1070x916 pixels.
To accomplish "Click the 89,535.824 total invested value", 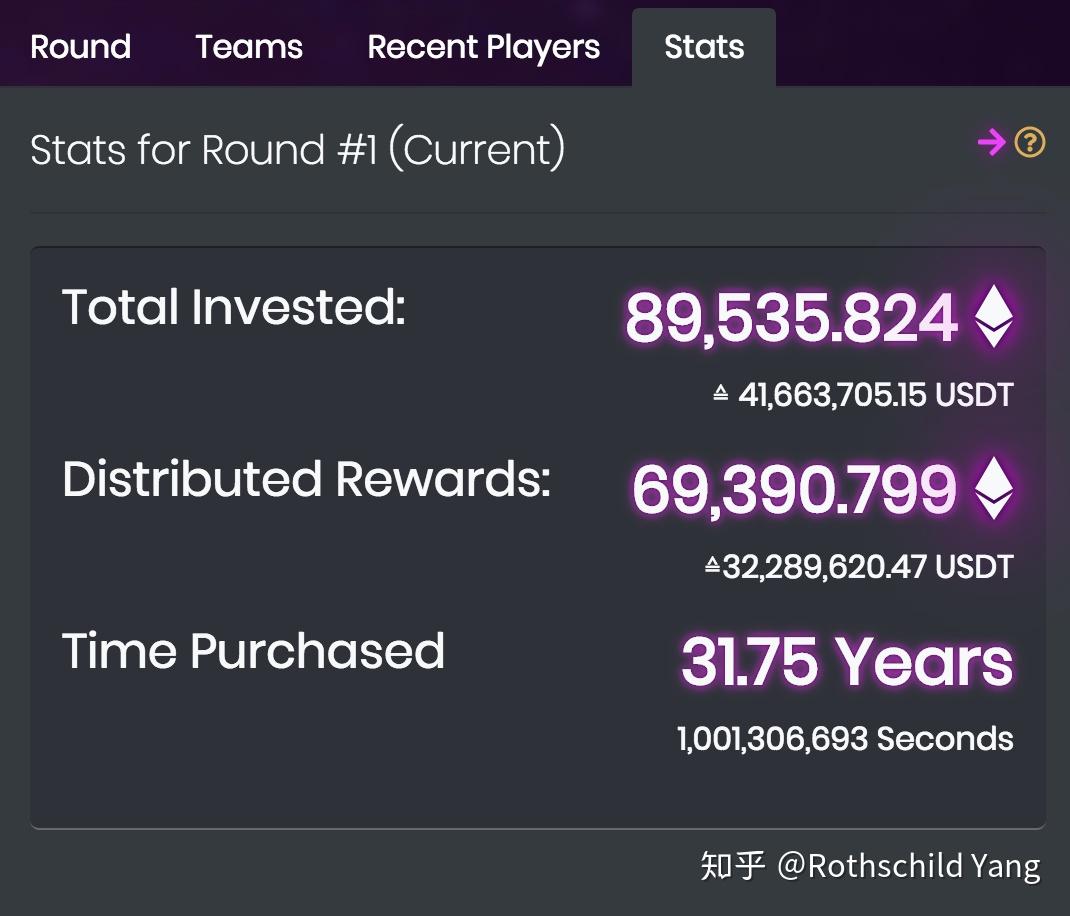I will click(791, 319).
